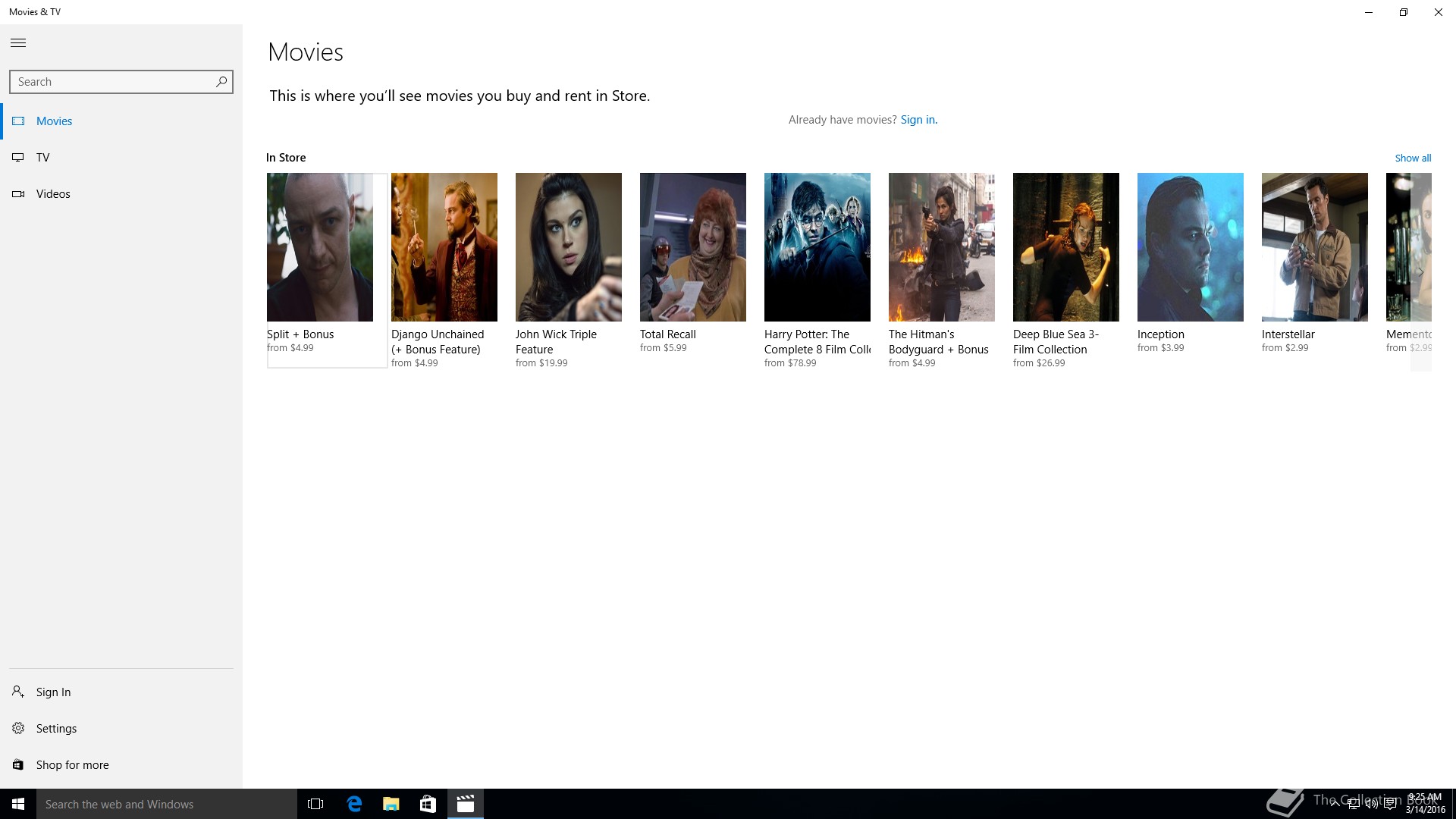
Task: Click the Show all link
Action: click(x=1413, y=158)
